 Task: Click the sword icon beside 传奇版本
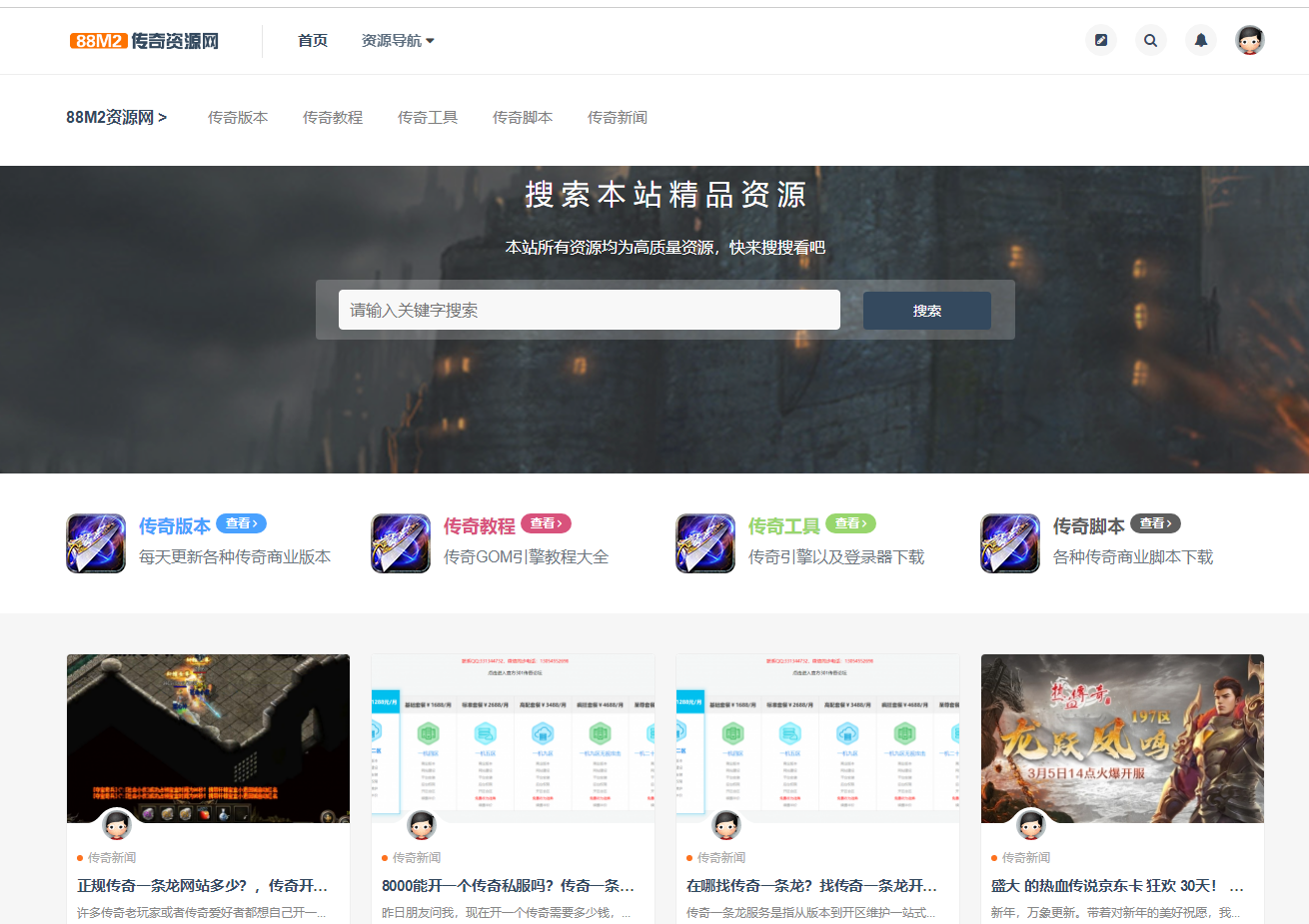click(96, 543)
